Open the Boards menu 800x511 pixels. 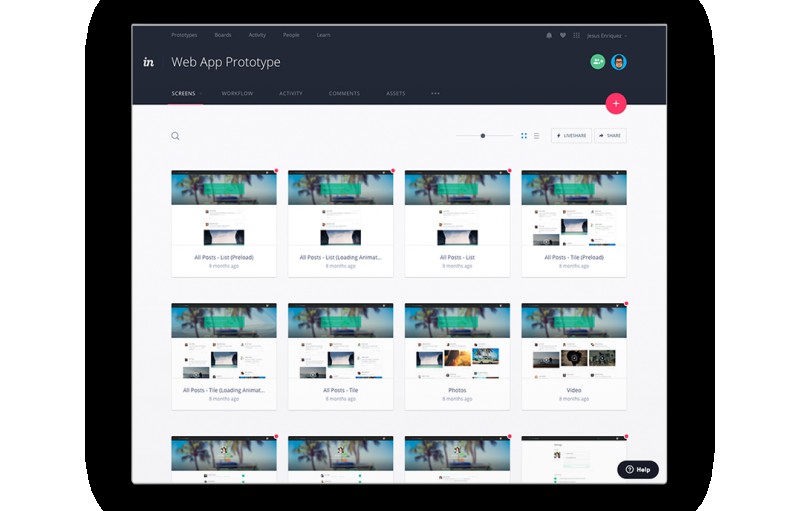(223, 35)
